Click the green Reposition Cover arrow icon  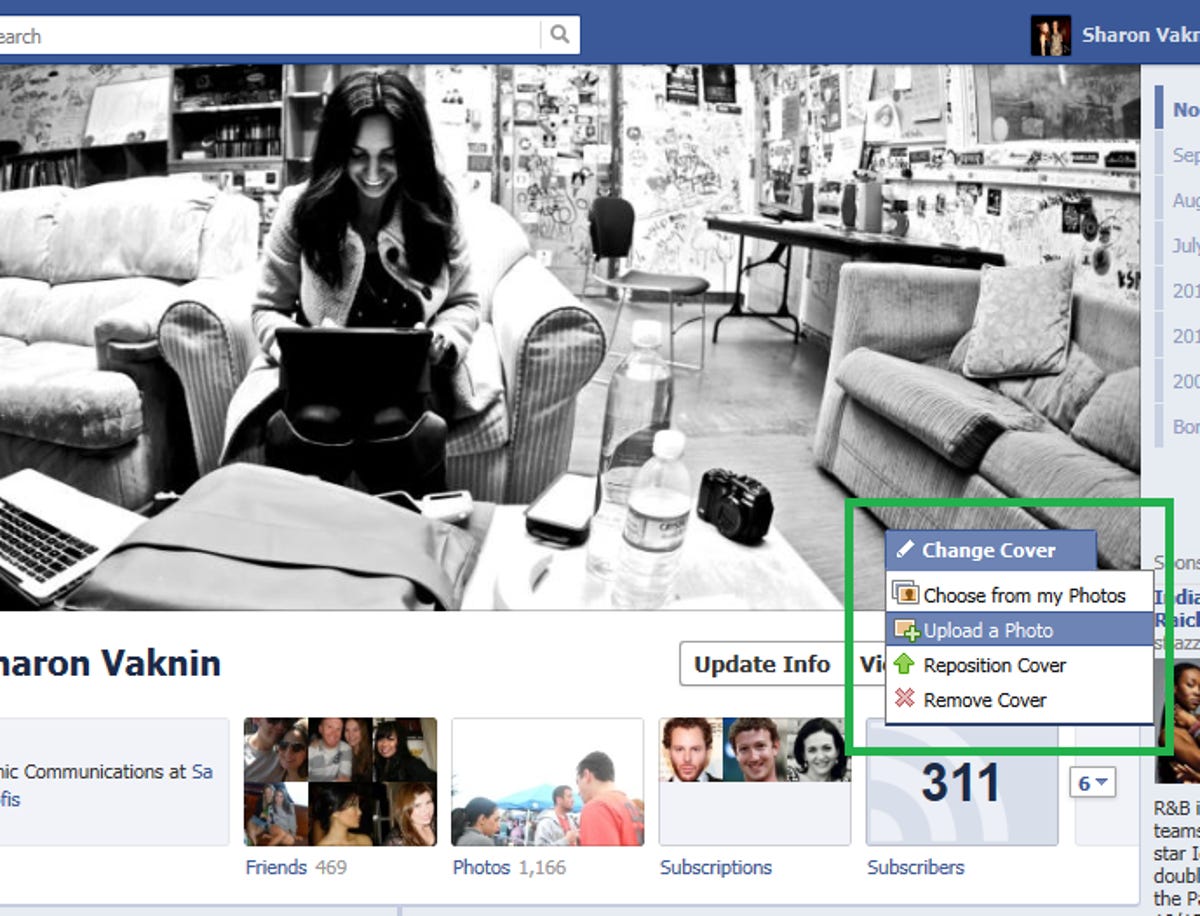tap(905, 665)
